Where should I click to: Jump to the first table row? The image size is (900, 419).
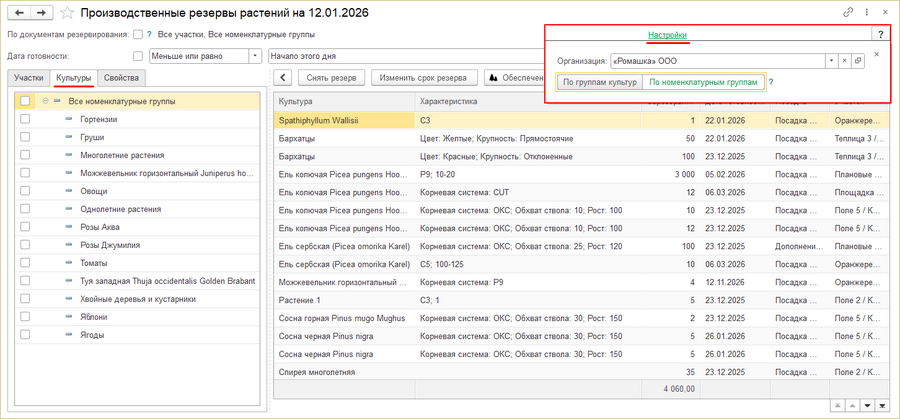(x=838, y=405)
